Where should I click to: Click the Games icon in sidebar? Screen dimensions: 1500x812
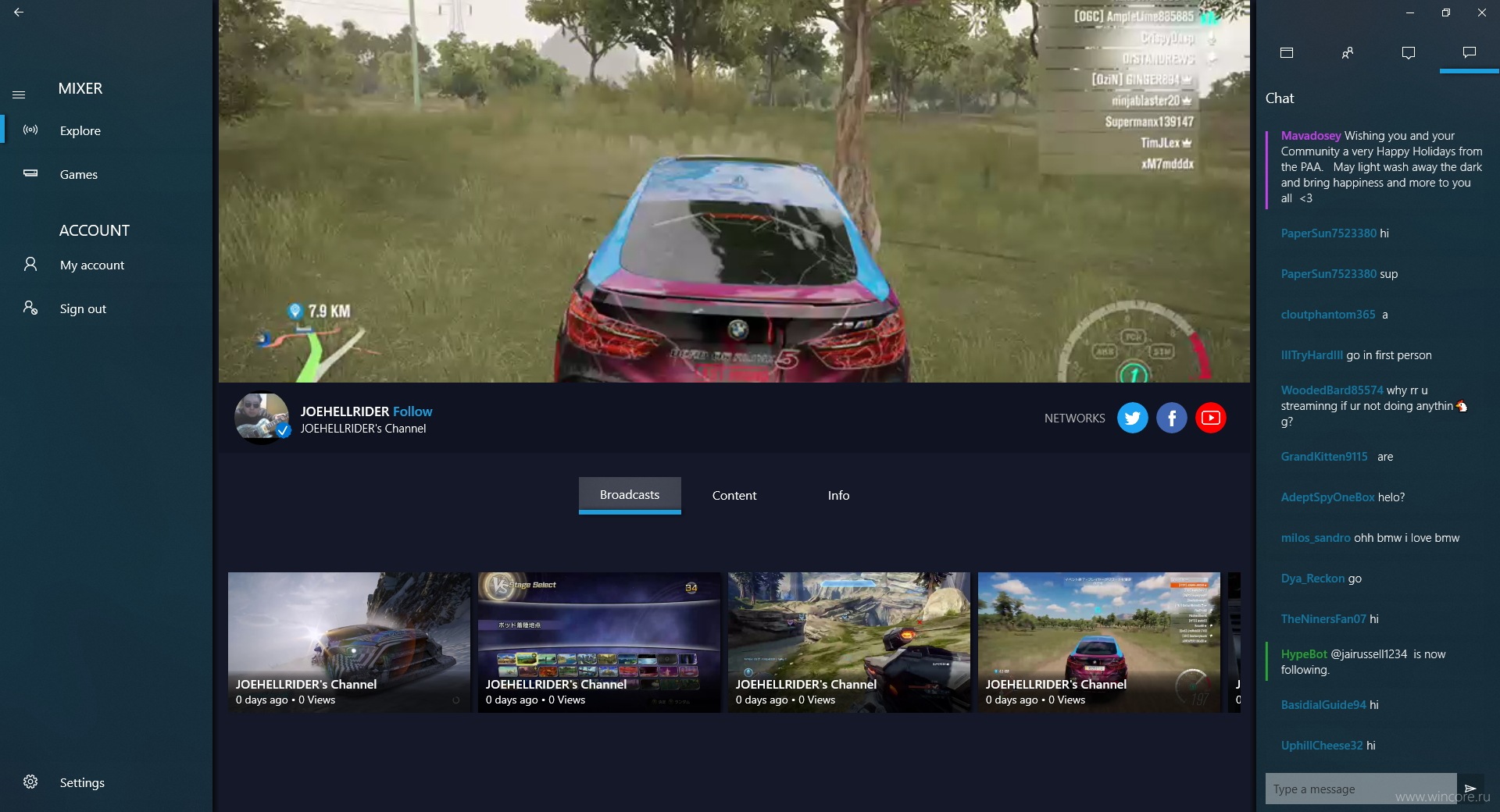[x=30, y=173]
